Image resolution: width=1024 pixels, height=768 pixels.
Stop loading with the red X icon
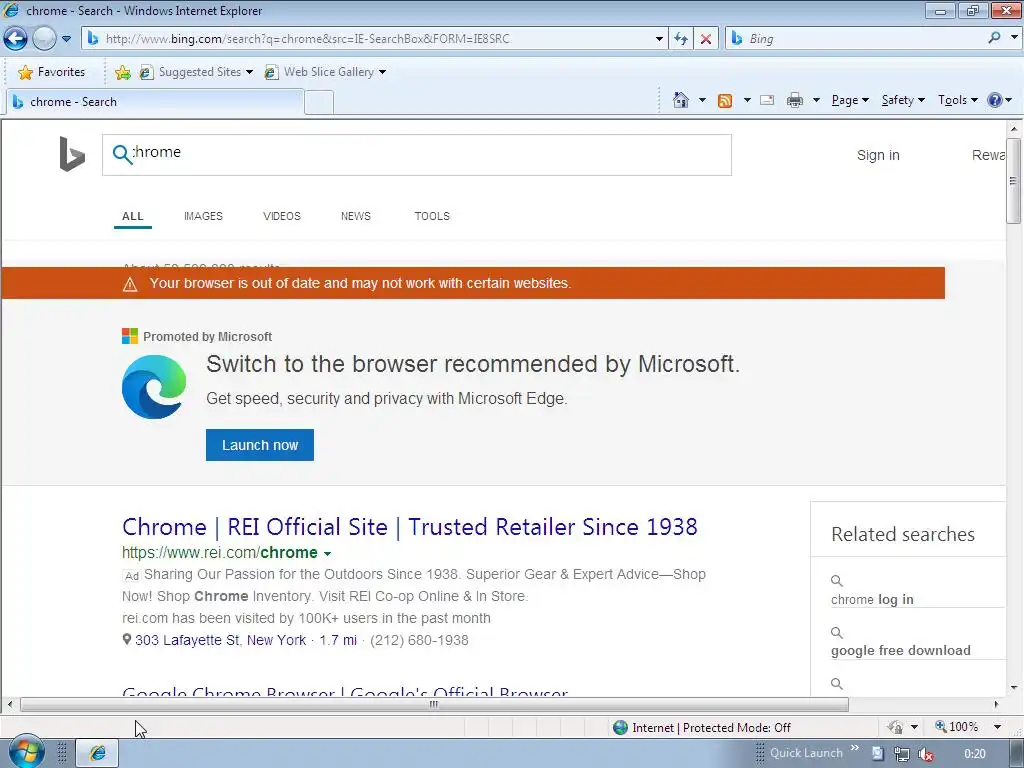click(x=706, y=39)
